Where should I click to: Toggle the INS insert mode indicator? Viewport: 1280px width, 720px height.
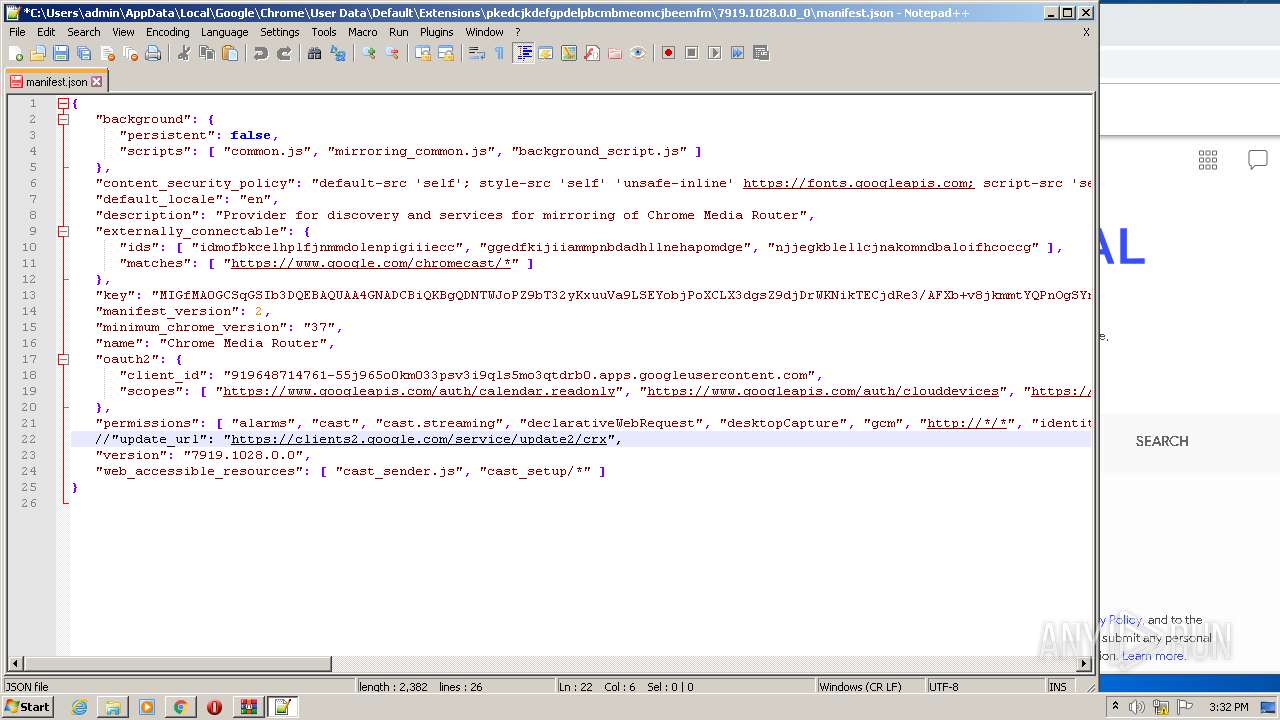tap(1058, 687)
